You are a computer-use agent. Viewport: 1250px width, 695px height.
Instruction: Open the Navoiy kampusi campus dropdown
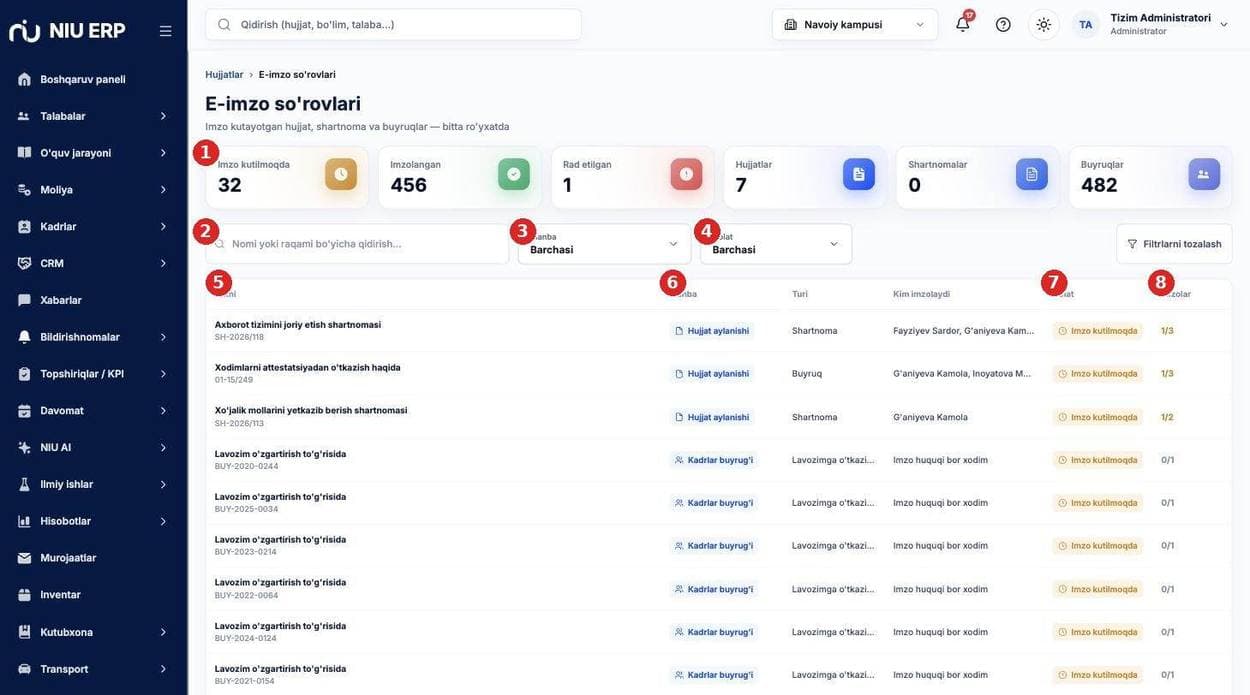click(855, 24)
